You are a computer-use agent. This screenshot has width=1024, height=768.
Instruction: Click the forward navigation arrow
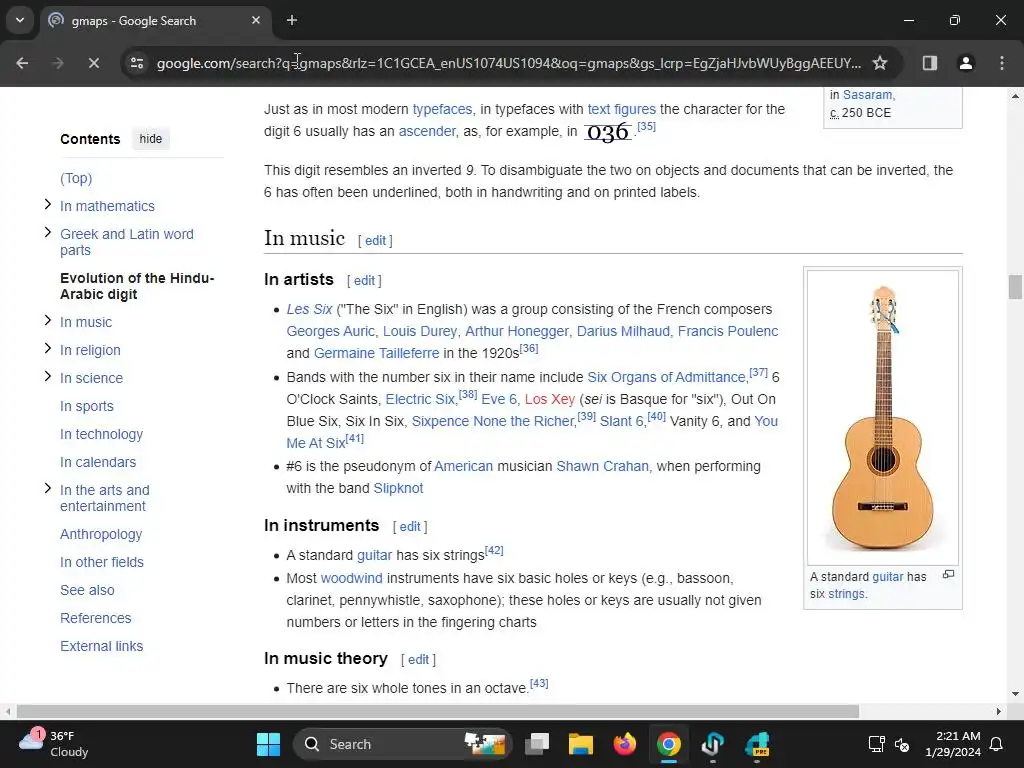coord(58,63)
